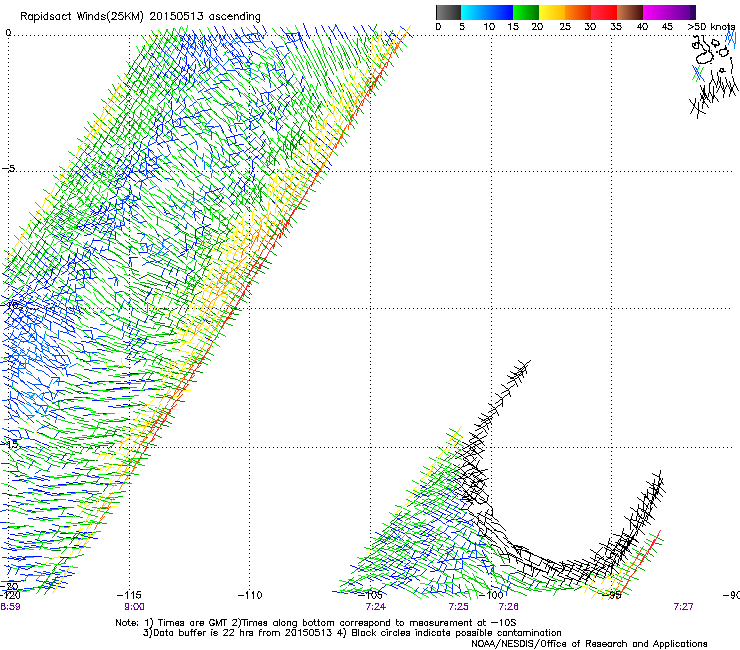
Task: Click the '>50 knots' legend label
Action: point(711,27)
